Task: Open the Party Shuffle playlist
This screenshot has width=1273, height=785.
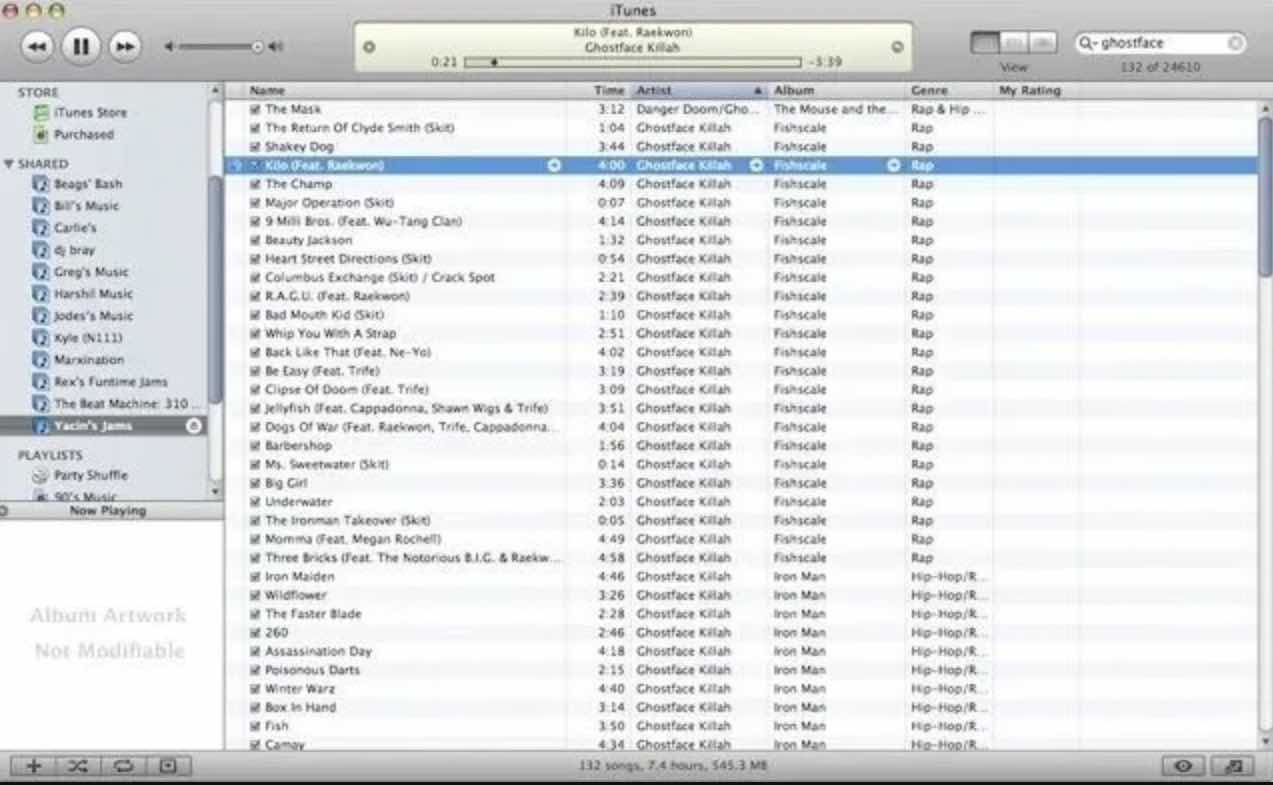Action: click(80, 476)
